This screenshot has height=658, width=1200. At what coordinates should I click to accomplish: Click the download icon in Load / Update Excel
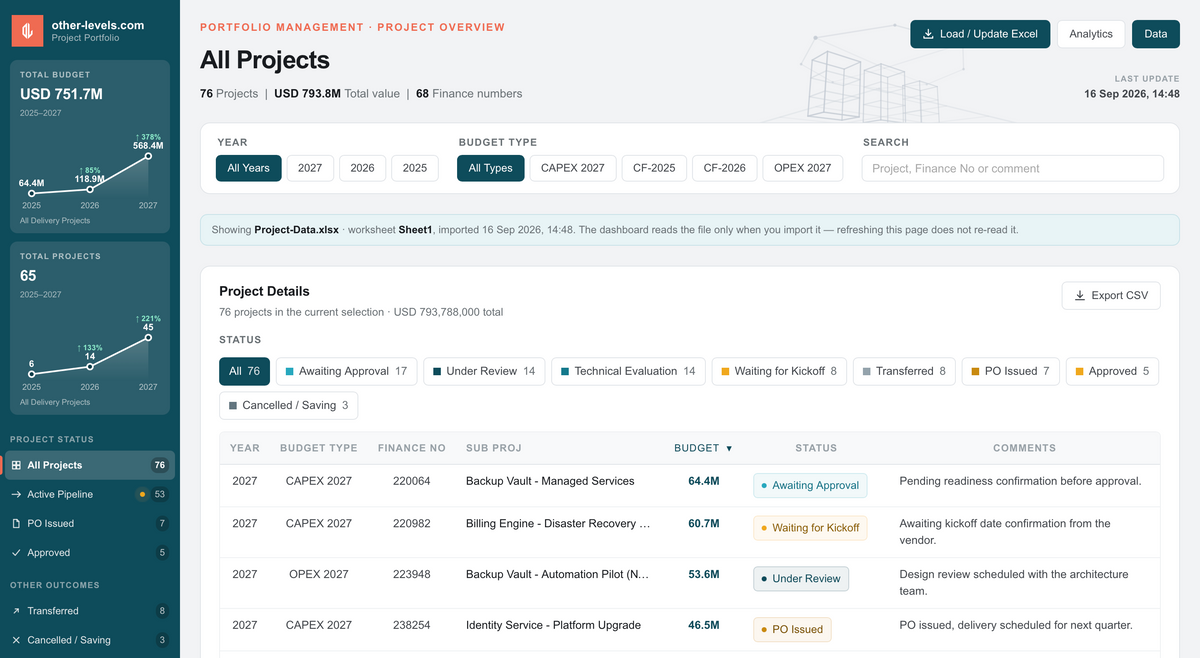coord(927,34)
